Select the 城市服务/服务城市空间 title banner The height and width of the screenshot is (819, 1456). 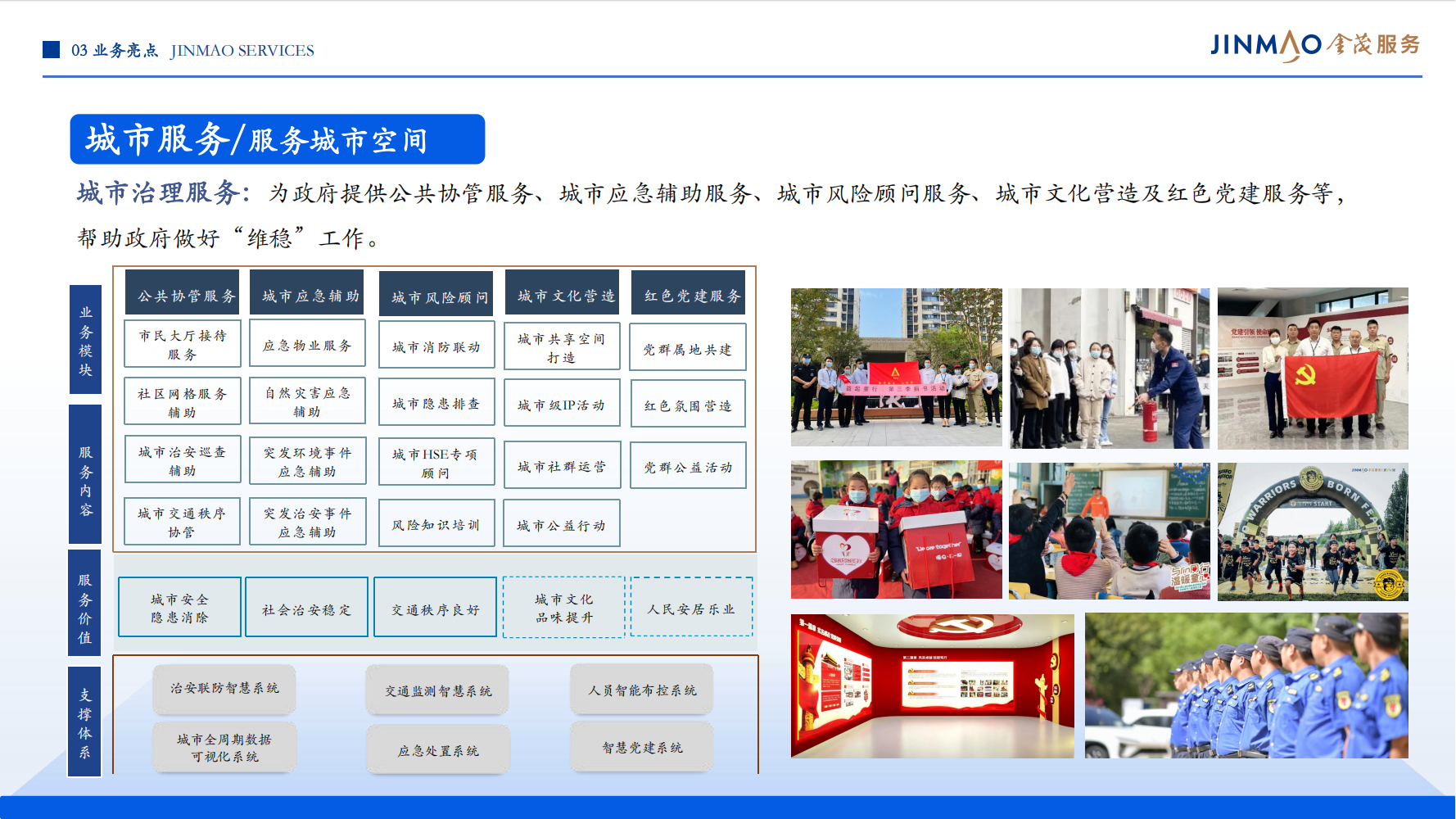click(x=278, y=139)
